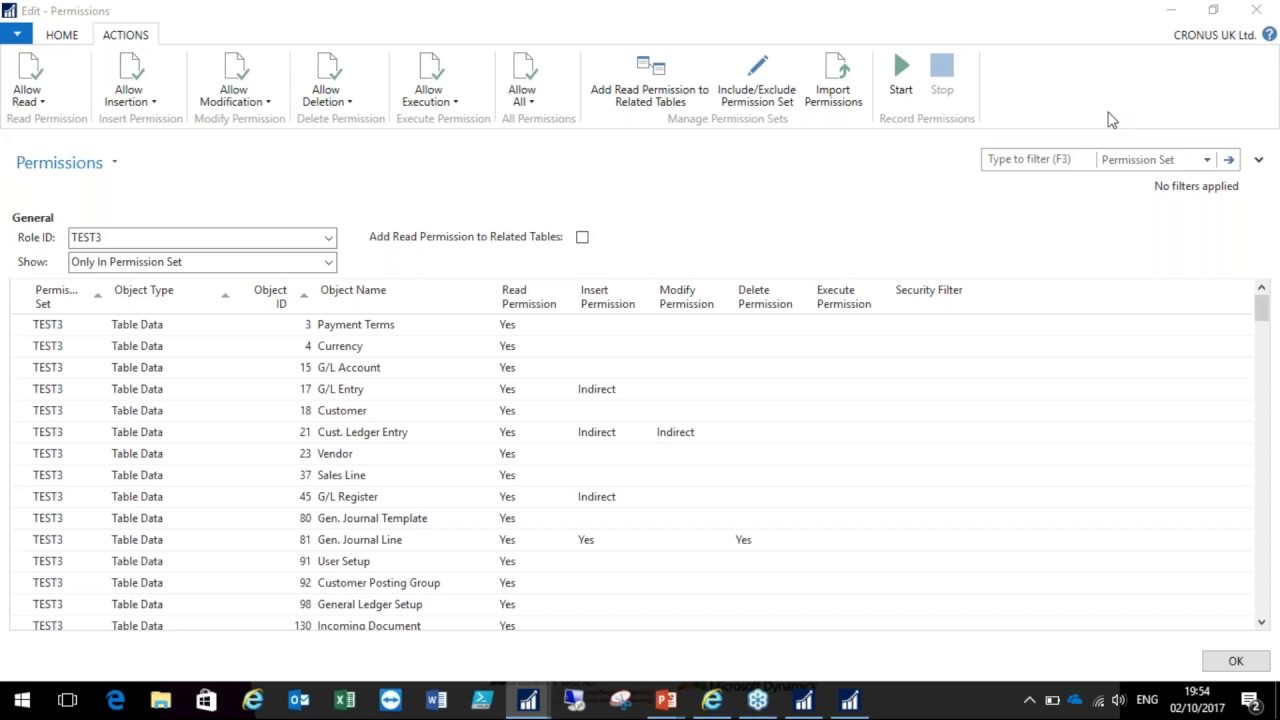Image resolution: width=1280 pixels, height=720 pixels.
Task: Open PowerPoint from the taskbar
Action: click(666, 700)
